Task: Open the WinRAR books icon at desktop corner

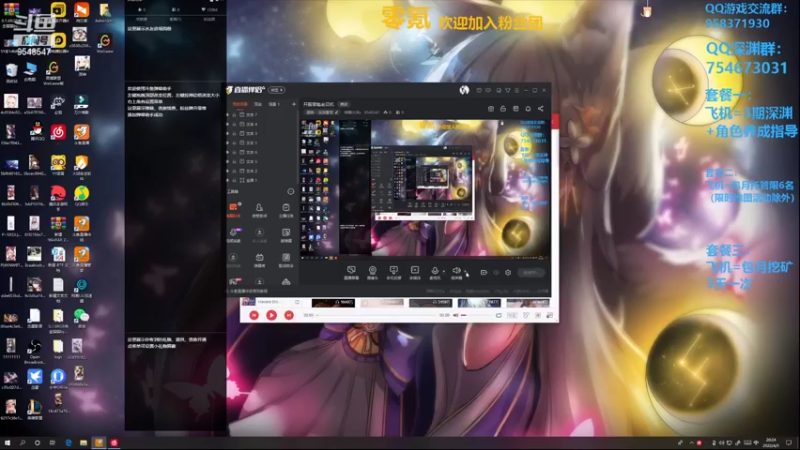Action: [x=11, y=11]
